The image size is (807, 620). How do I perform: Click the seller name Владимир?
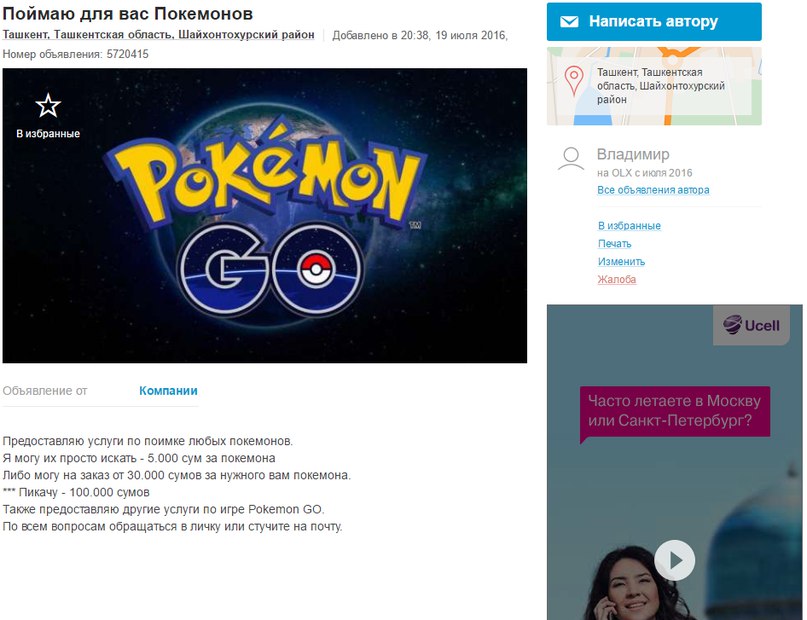(633, 154)
